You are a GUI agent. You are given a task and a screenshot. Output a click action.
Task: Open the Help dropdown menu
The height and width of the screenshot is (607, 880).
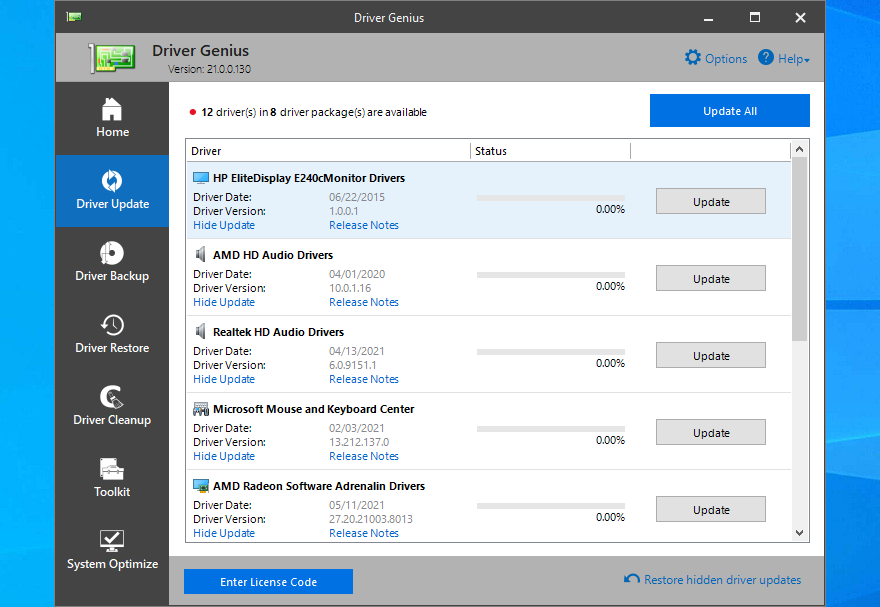tap(784, 59)
